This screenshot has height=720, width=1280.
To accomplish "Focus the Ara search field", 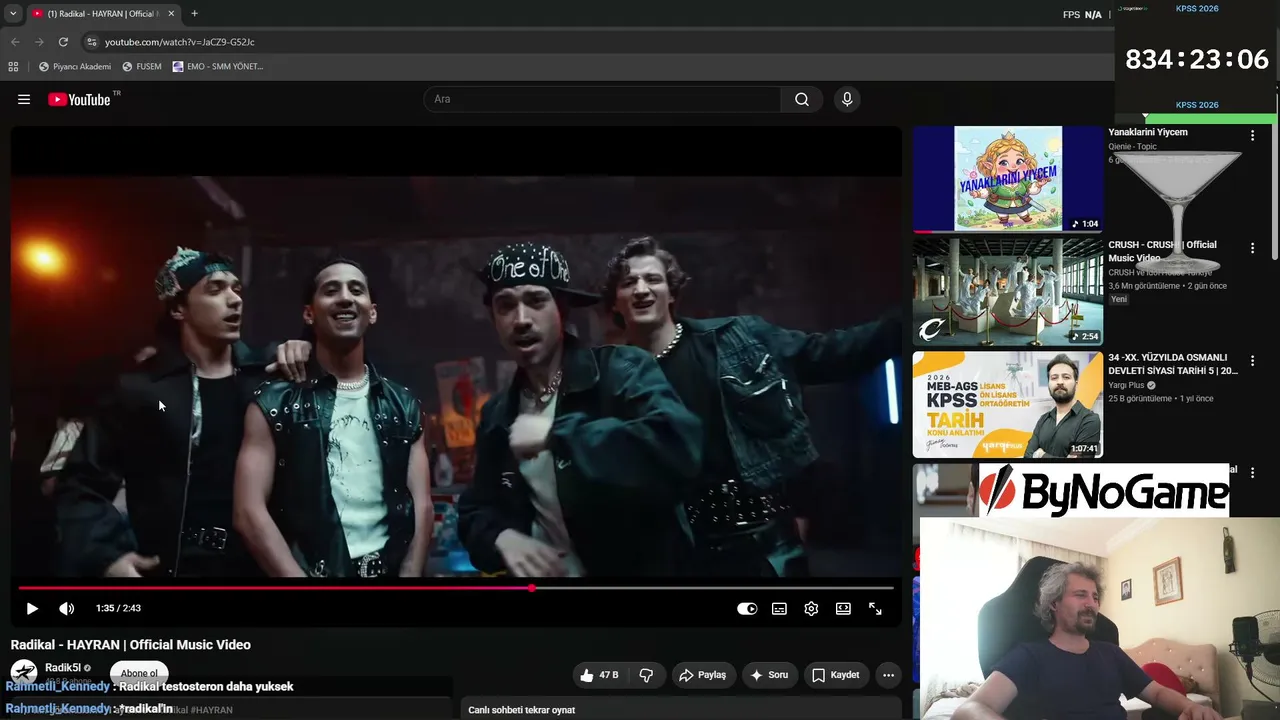I will point(603,99).
